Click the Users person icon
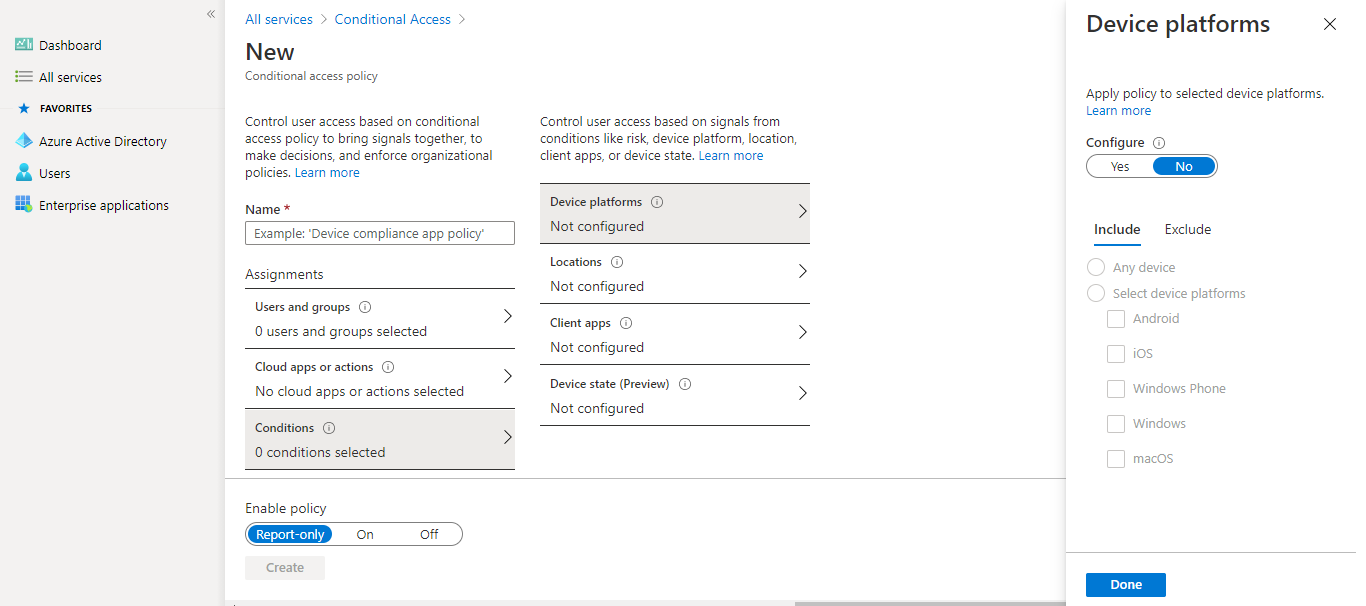The image size is (1366, 606). (24, 173)
